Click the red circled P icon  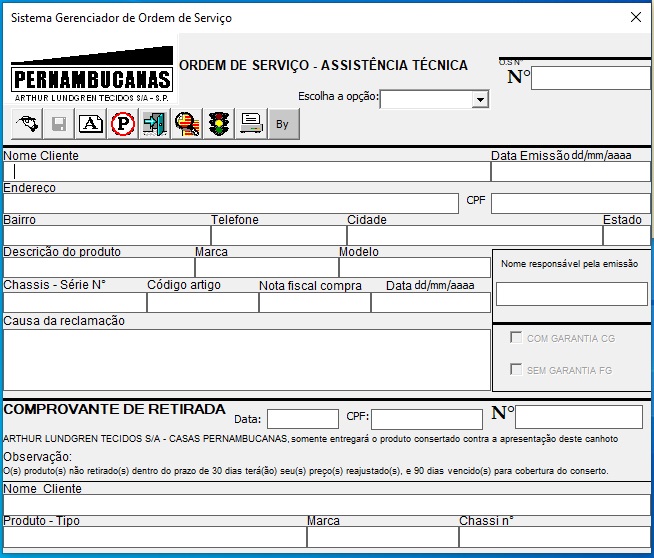123,124
